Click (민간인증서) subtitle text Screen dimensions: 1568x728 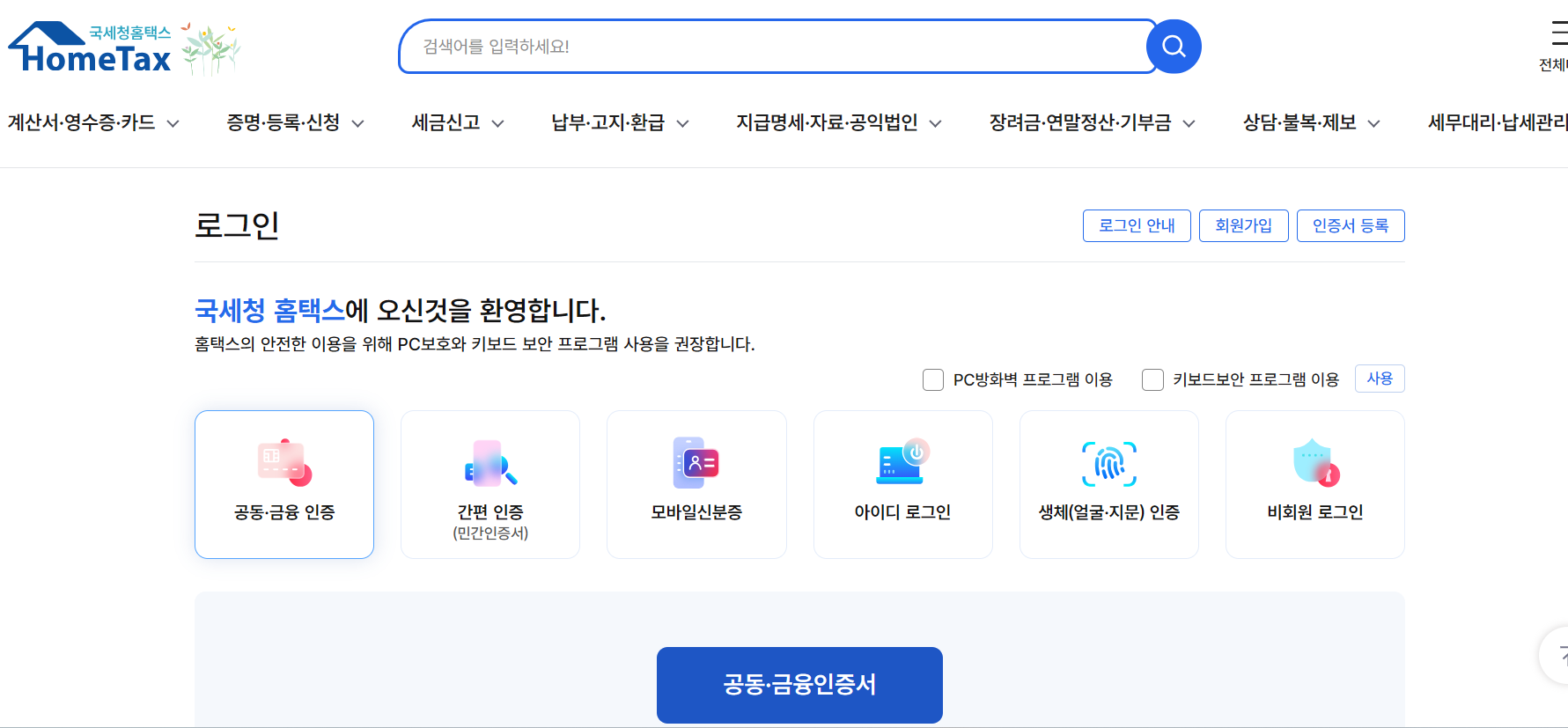point(490,533)
